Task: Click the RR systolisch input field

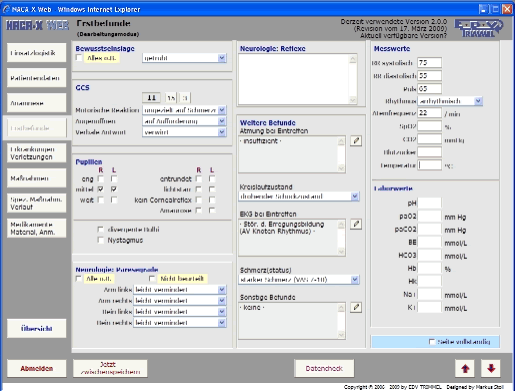Action: [x=429, y=63]
